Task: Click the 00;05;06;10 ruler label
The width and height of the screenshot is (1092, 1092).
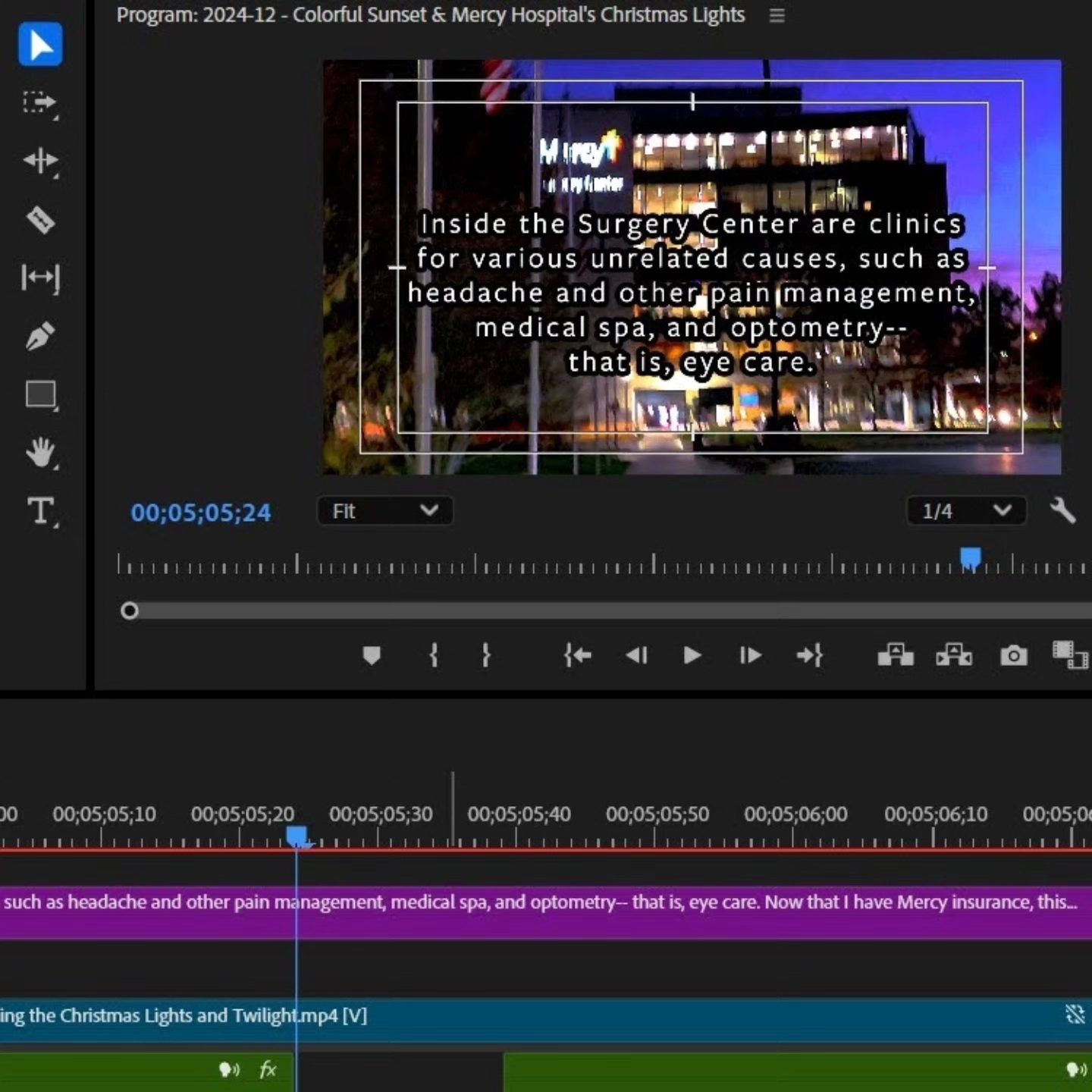Action: [x=936, y=814]
